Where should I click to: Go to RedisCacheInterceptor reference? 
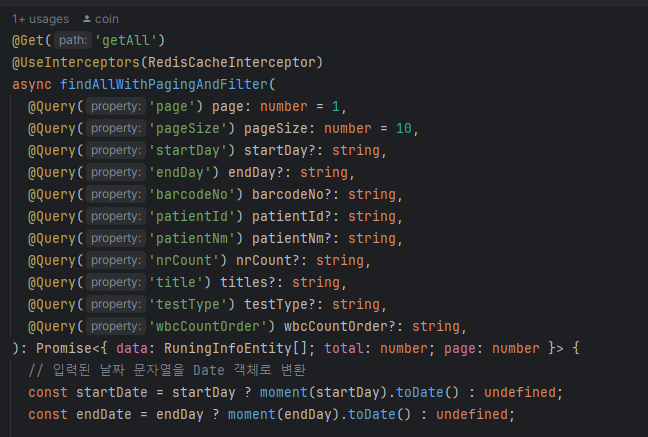tap(231, 62)
